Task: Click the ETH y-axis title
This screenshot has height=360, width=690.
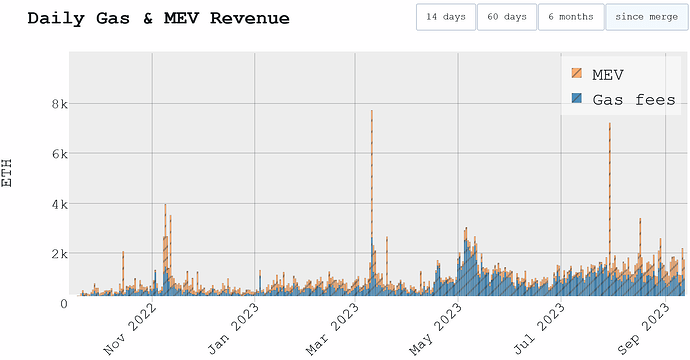Action: point(7,173)
